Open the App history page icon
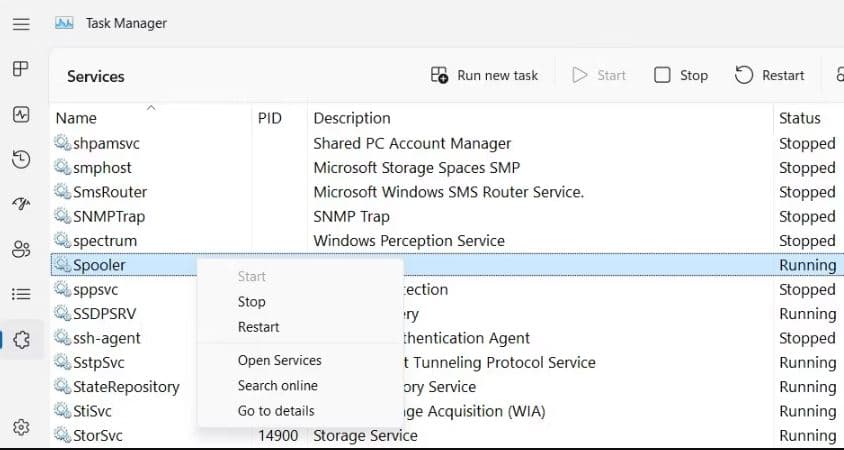 click(20, 159)
